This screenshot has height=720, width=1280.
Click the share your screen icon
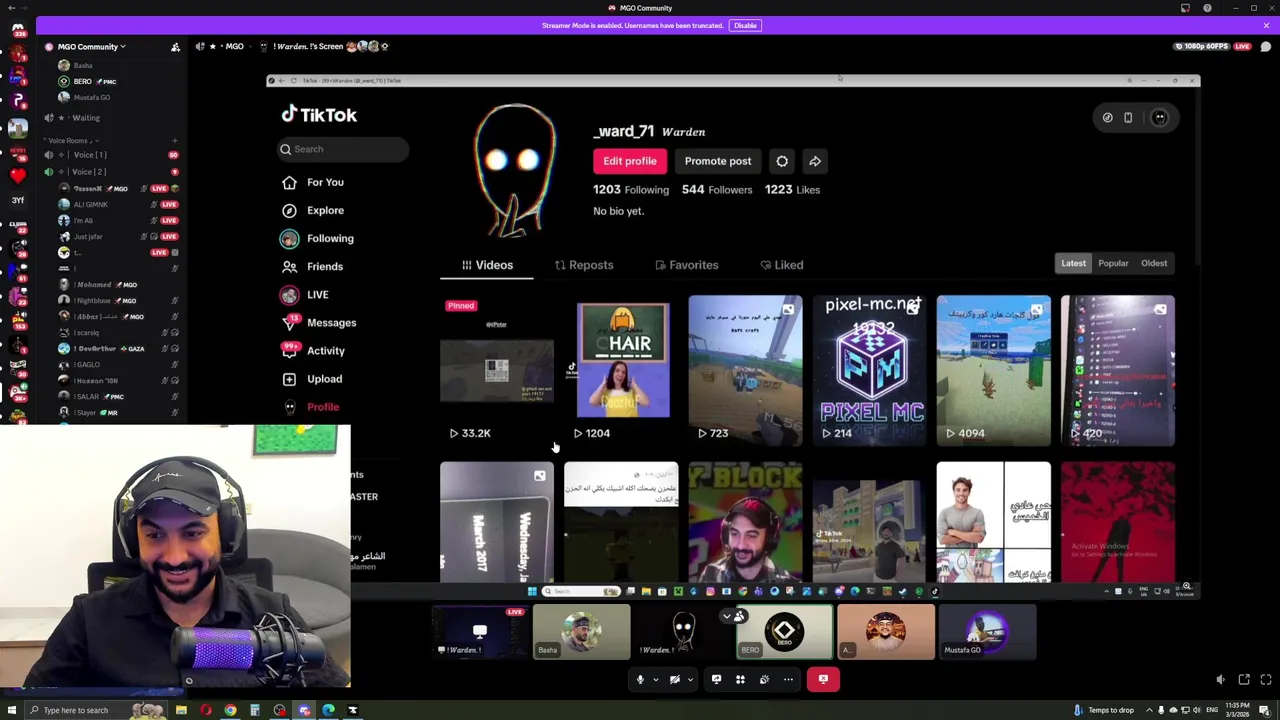click(716, 679)
